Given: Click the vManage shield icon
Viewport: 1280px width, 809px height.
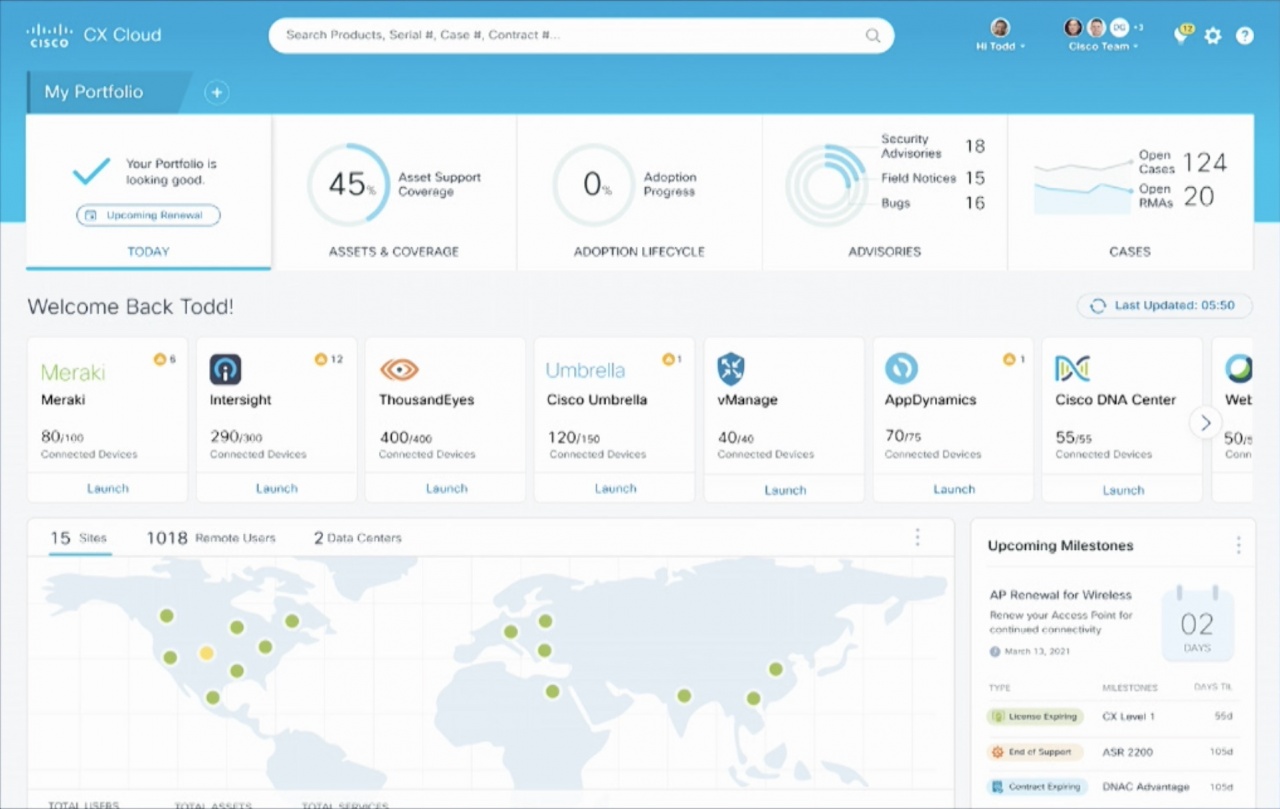Looking at the screenshot, I should coord(731,369).
